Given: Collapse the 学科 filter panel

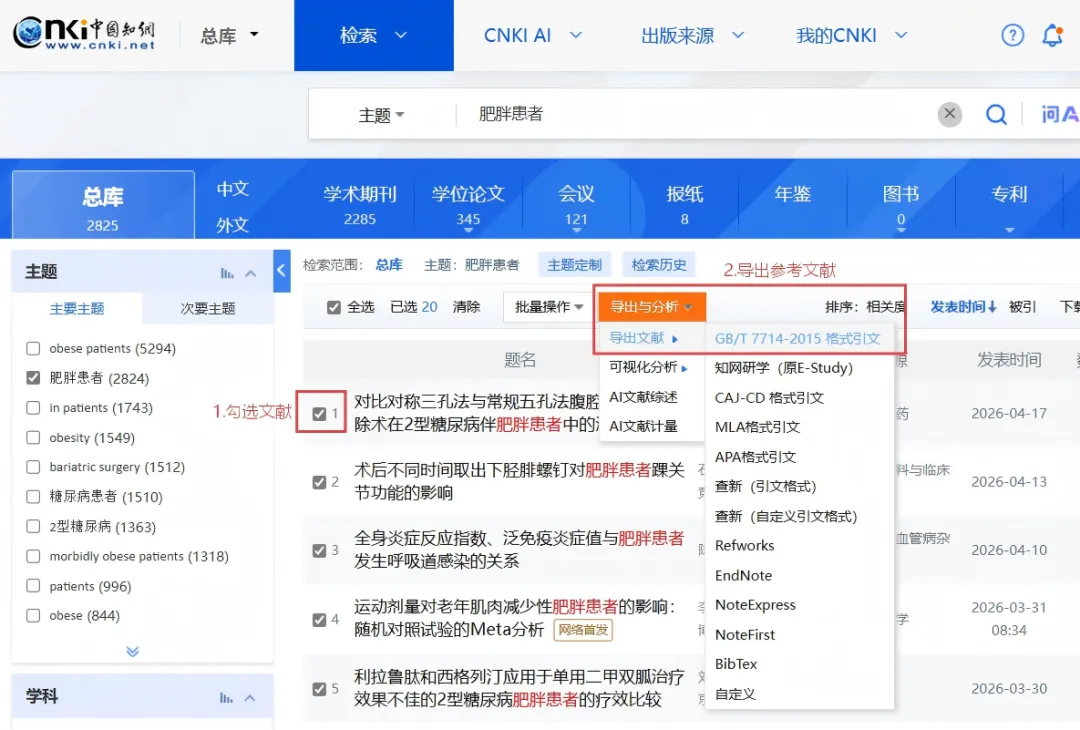Looking at the screenshot, I should click(250, 698).
